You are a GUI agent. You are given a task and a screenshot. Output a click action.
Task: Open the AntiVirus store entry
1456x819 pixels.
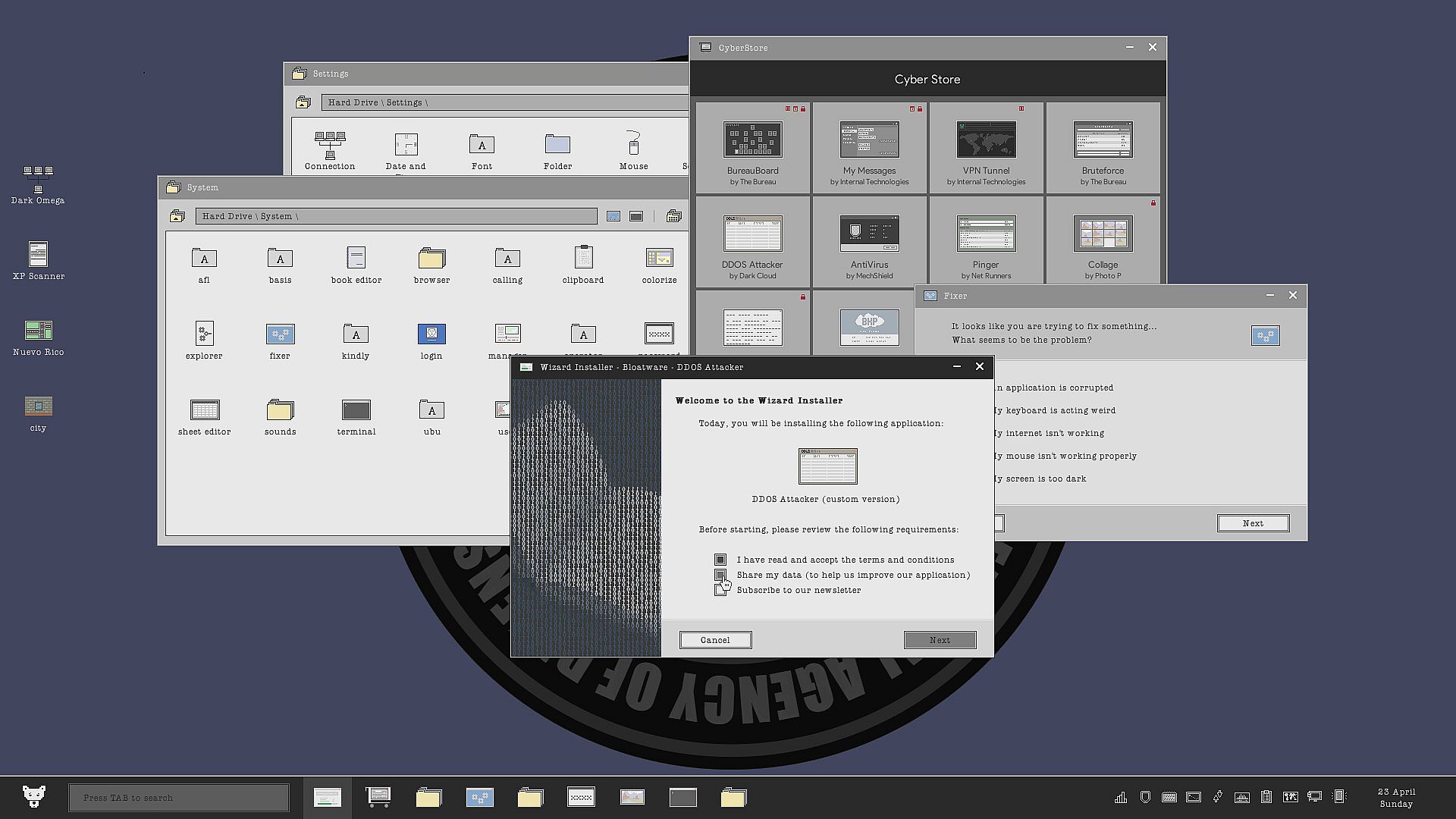click(869, 243)
